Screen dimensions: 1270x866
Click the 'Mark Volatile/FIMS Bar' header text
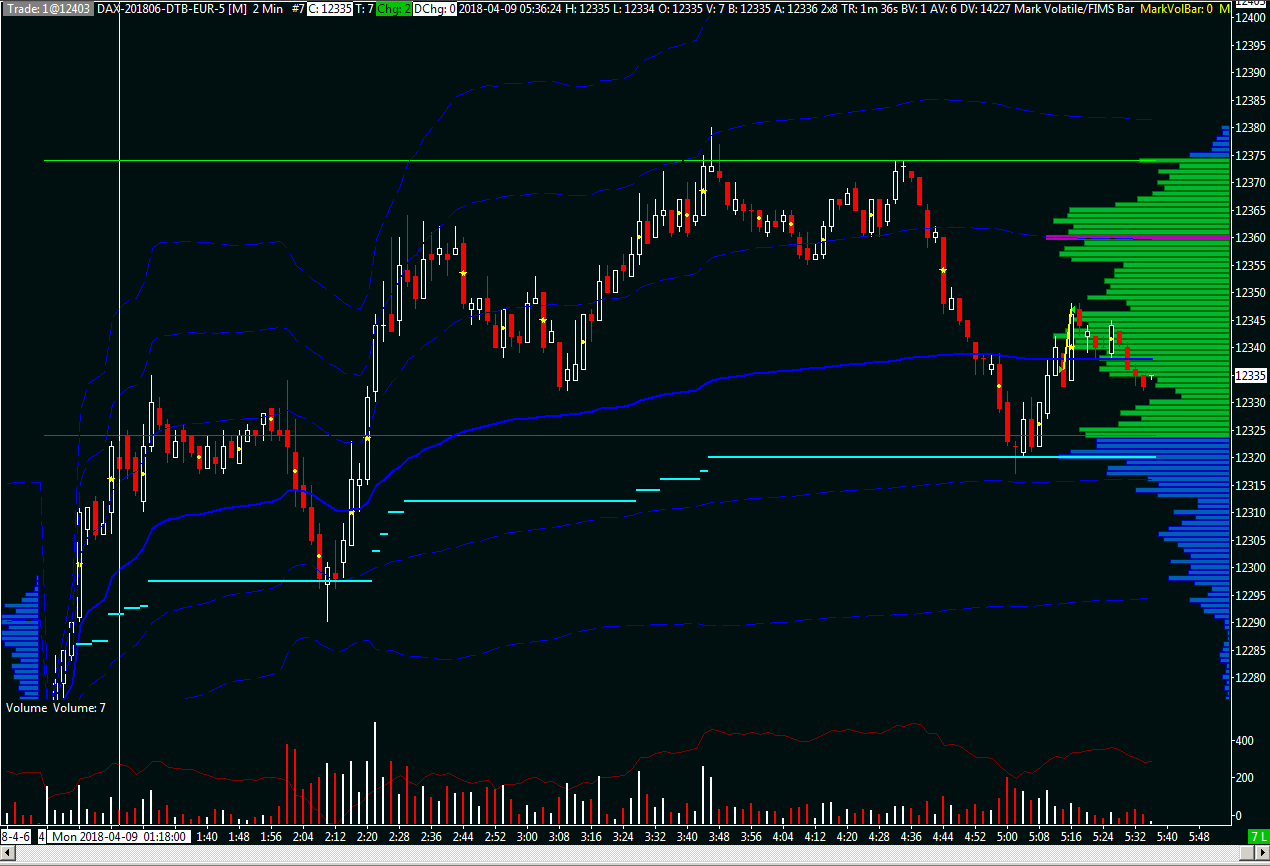[1073, 8]
